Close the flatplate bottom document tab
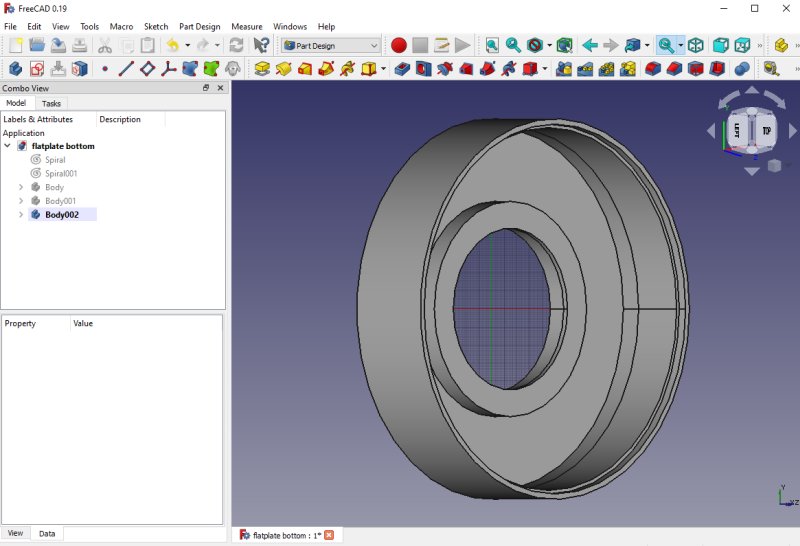 (329, 535)
